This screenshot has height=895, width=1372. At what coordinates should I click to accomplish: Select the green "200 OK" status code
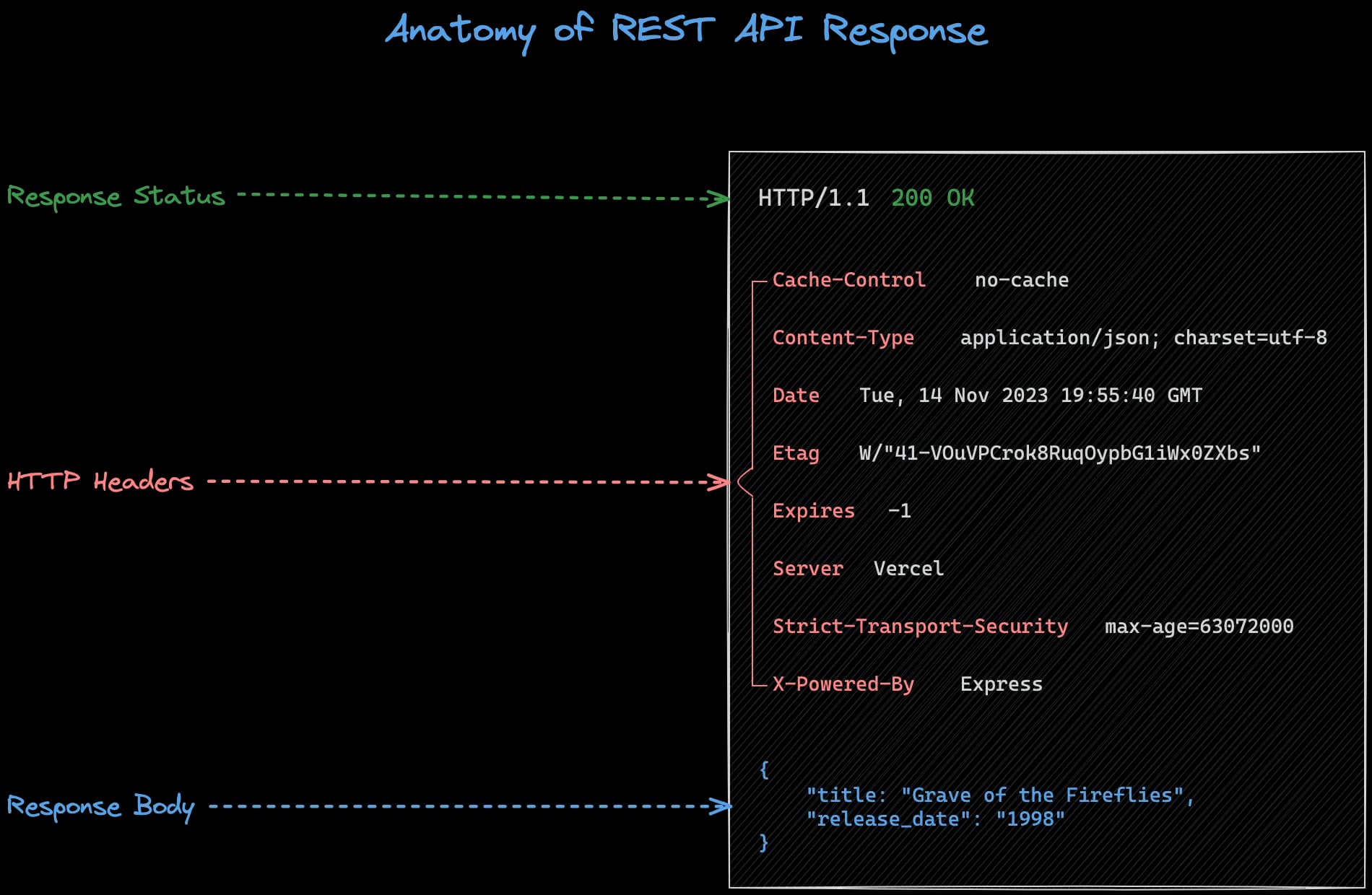pyautogui.click(x=932, y=198)
